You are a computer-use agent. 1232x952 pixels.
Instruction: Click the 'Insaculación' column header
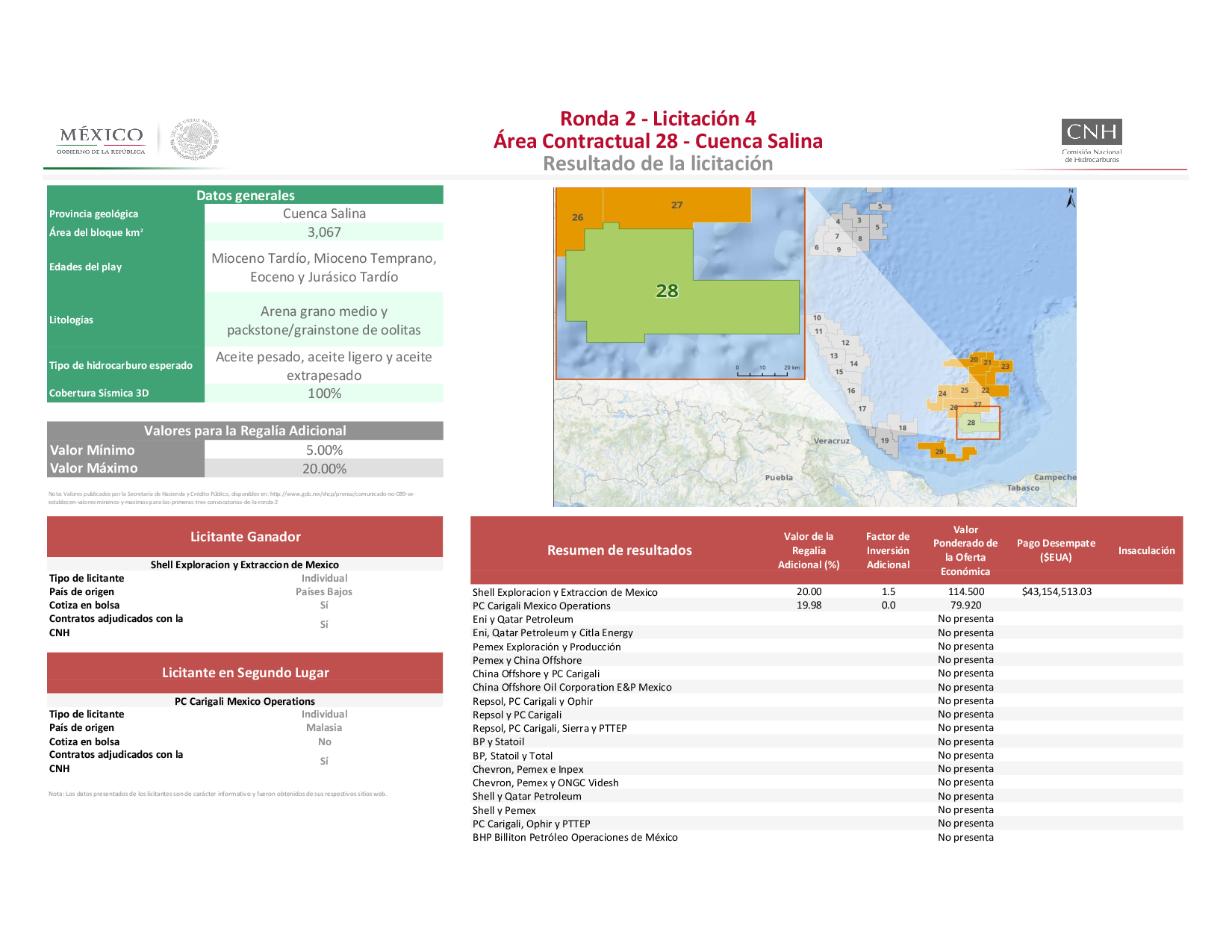pyautogui.click(x=1146, y=550)
